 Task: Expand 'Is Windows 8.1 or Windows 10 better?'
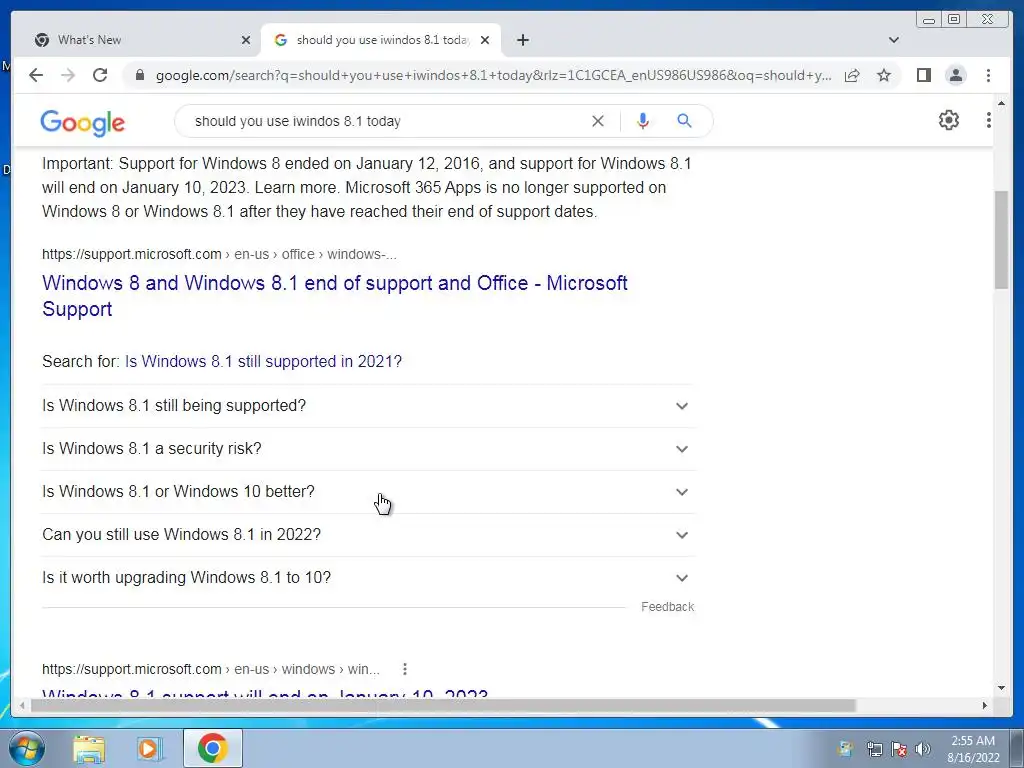coord(368,492)
